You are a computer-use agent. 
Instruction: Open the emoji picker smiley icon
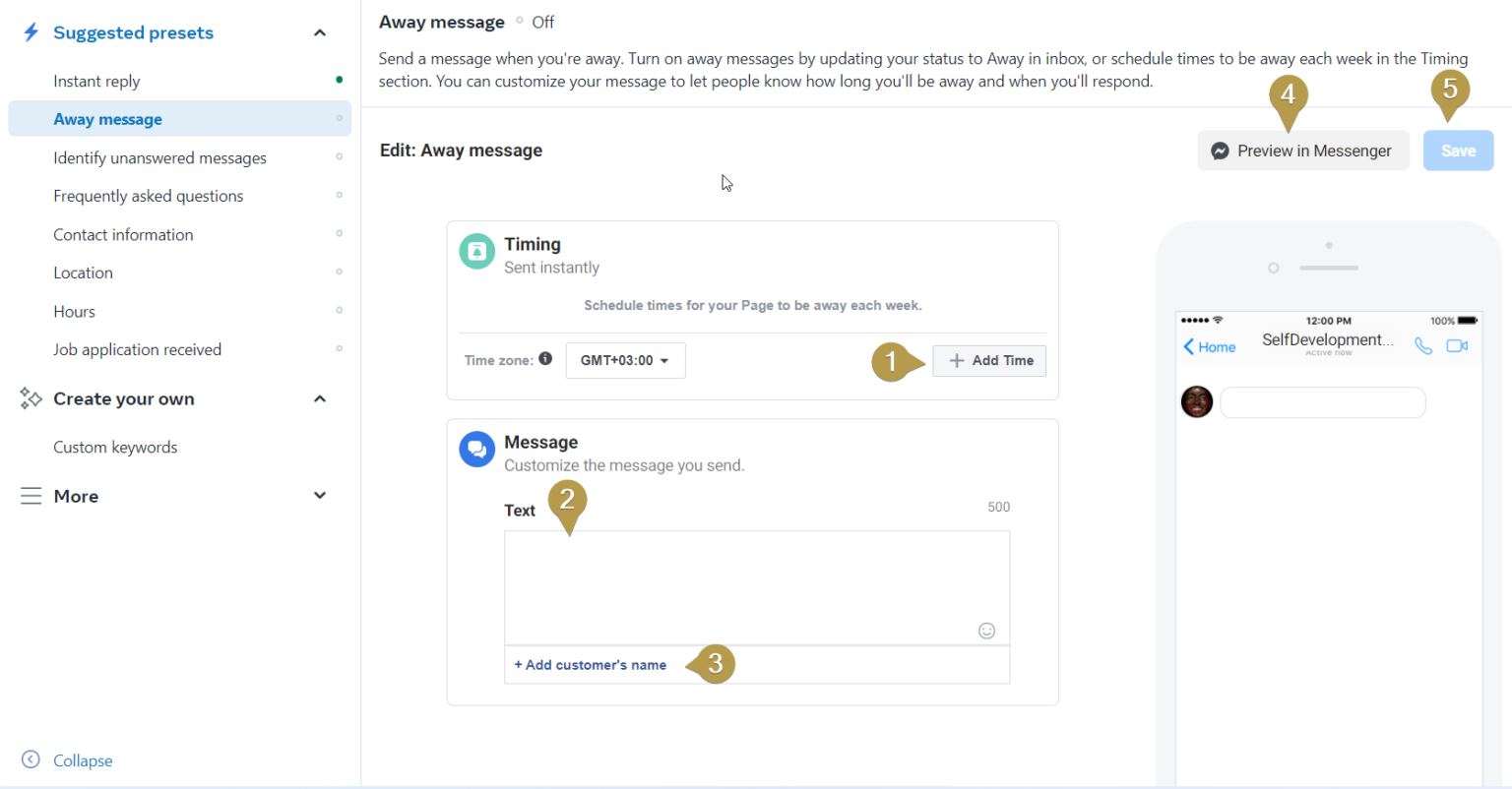click(x=986, y=631)
